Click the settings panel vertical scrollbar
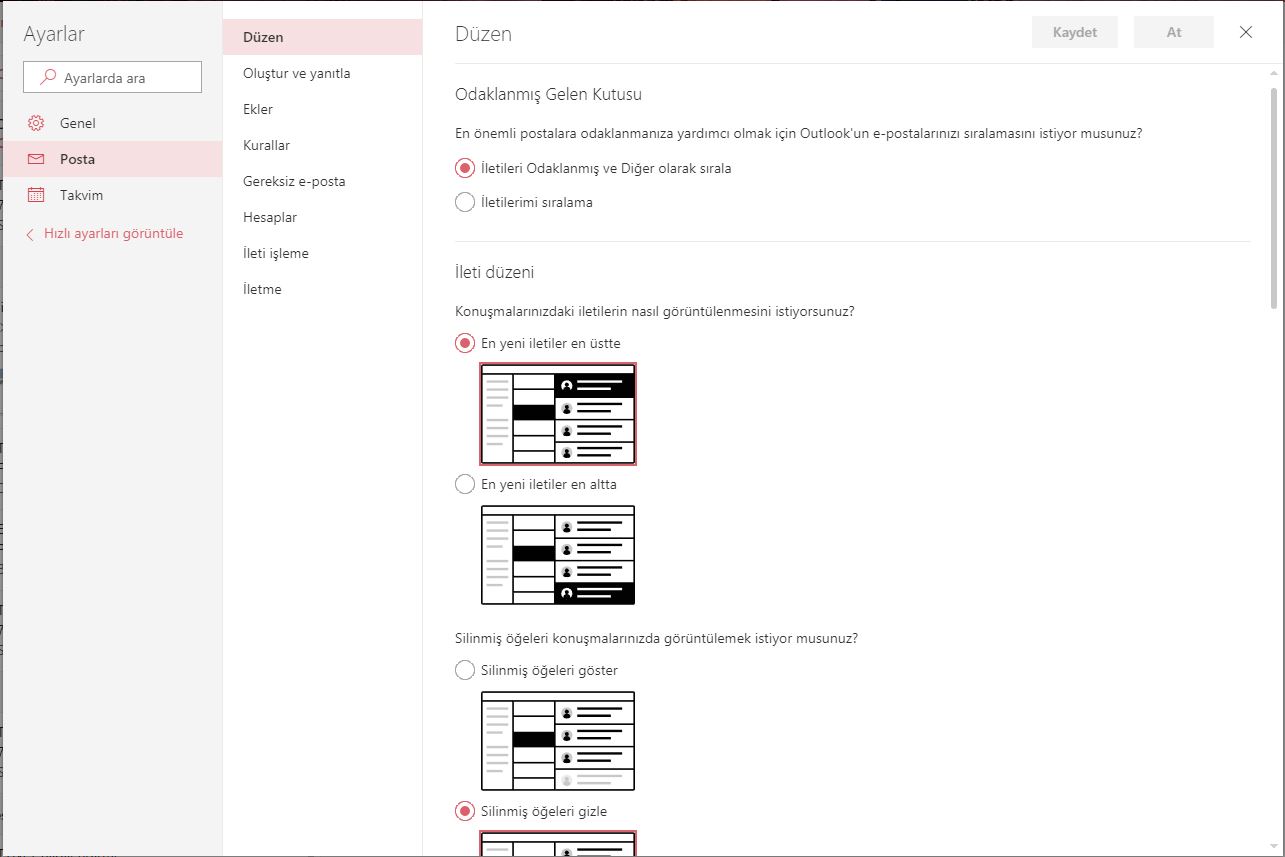 pyautogui.click(x=1274, y=198)
